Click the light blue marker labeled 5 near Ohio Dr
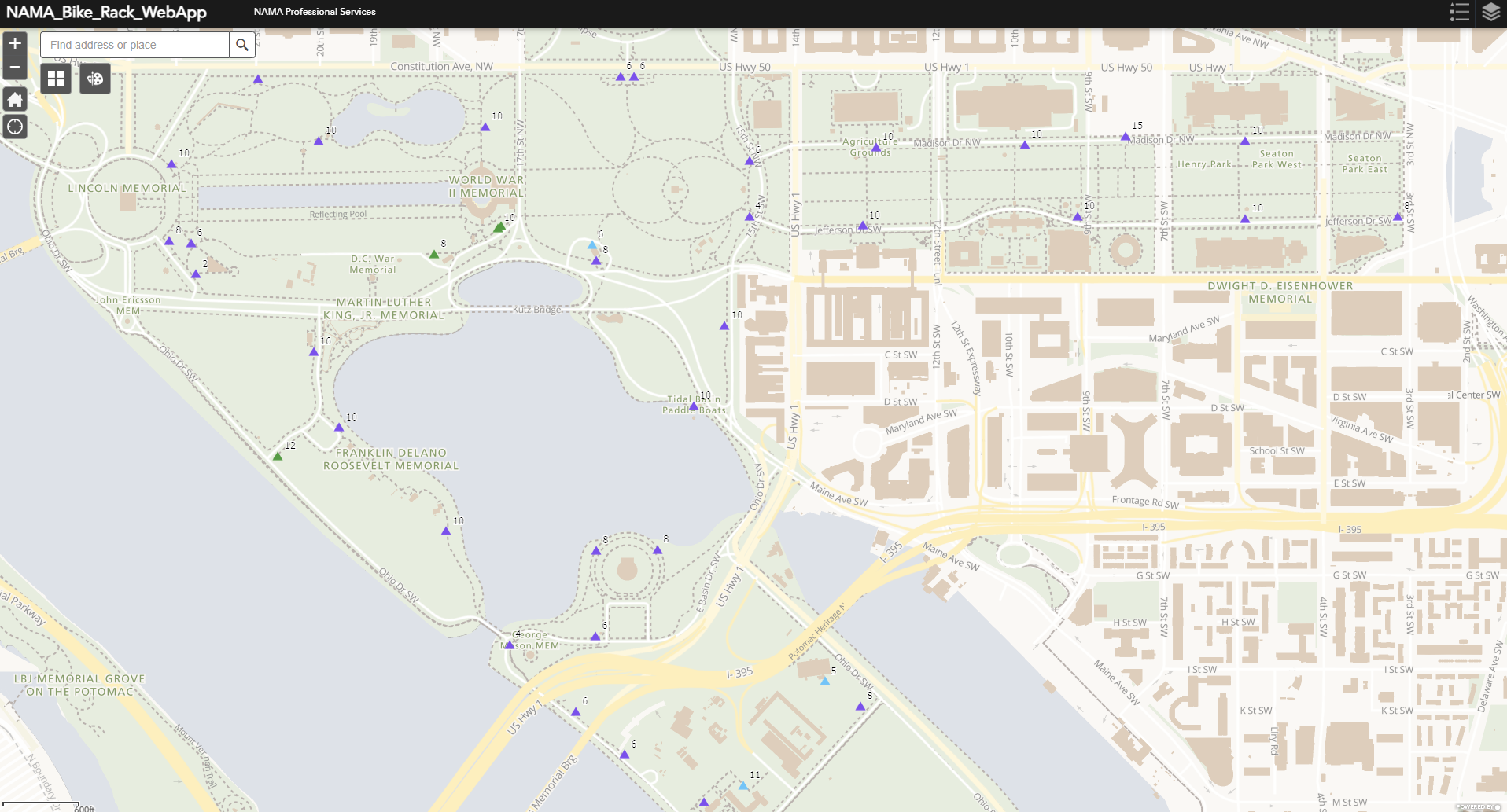 click(825, 682)
